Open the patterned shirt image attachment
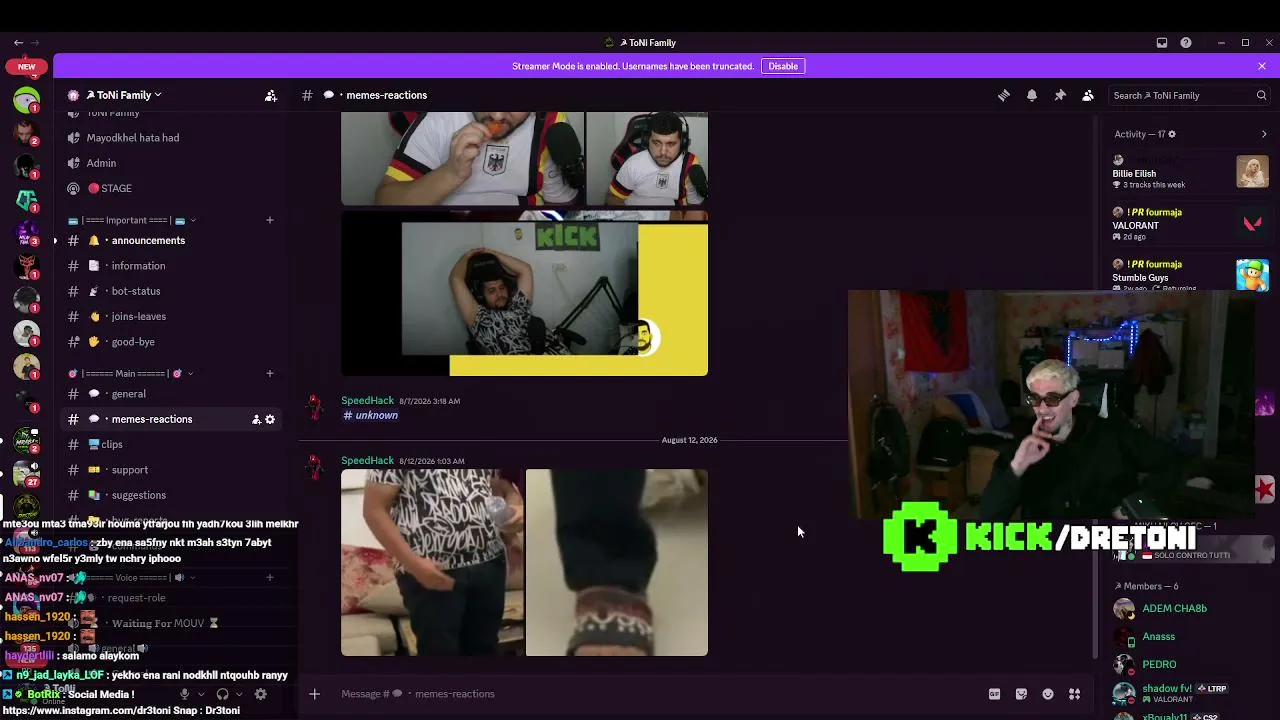Viewport: 1280px width, 720px height. coord(432,563)
